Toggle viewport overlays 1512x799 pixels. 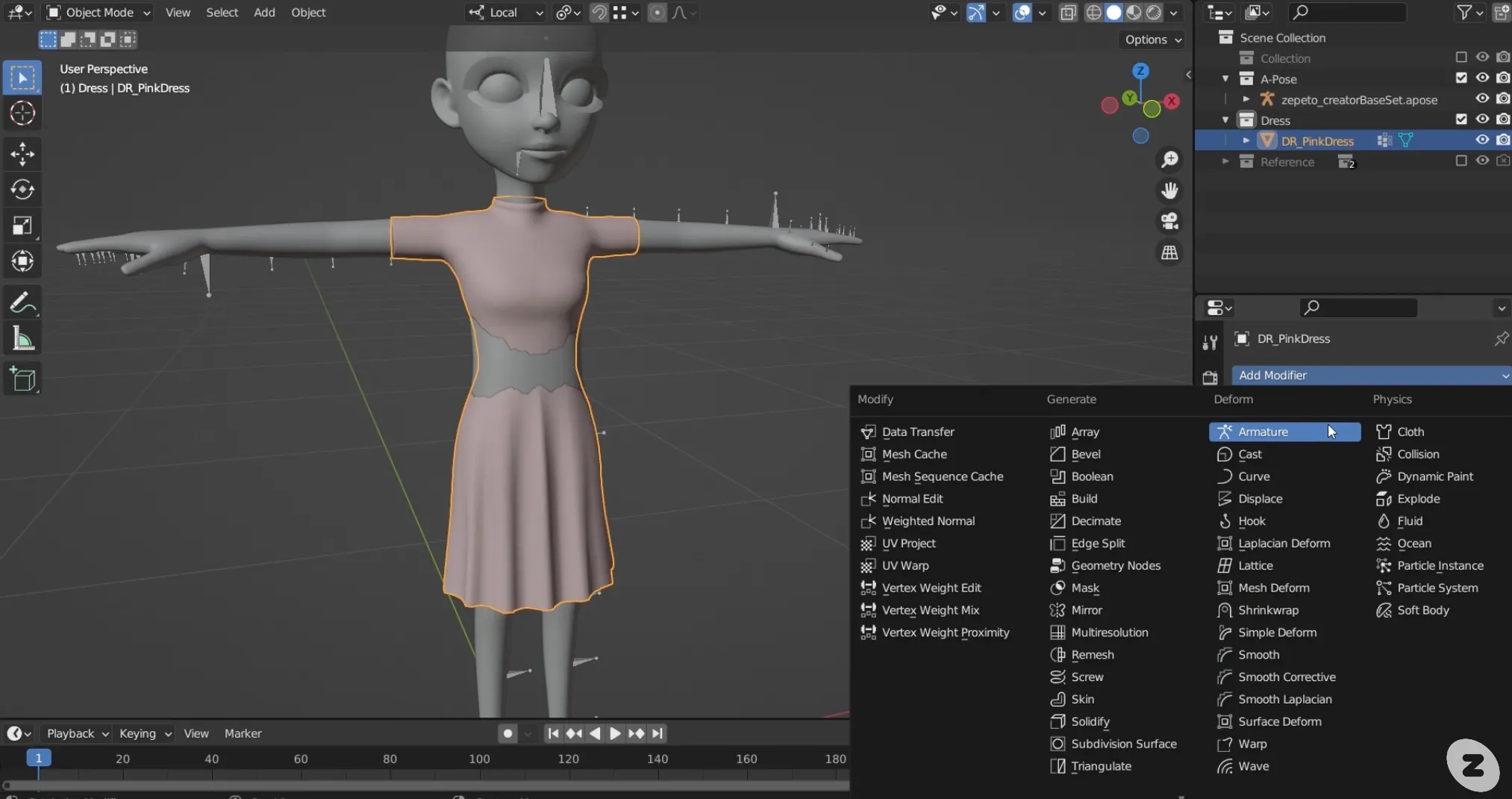[x=1022, y=13]
